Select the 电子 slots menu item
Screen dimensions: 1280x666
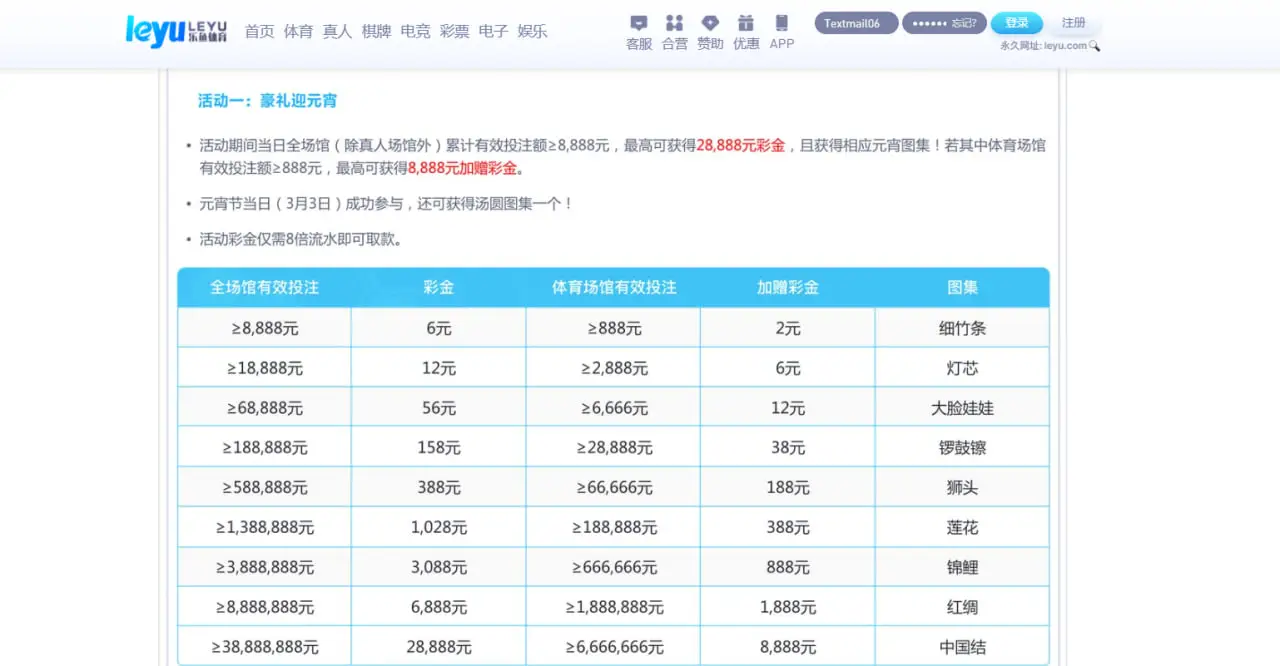tap(493, 31)
